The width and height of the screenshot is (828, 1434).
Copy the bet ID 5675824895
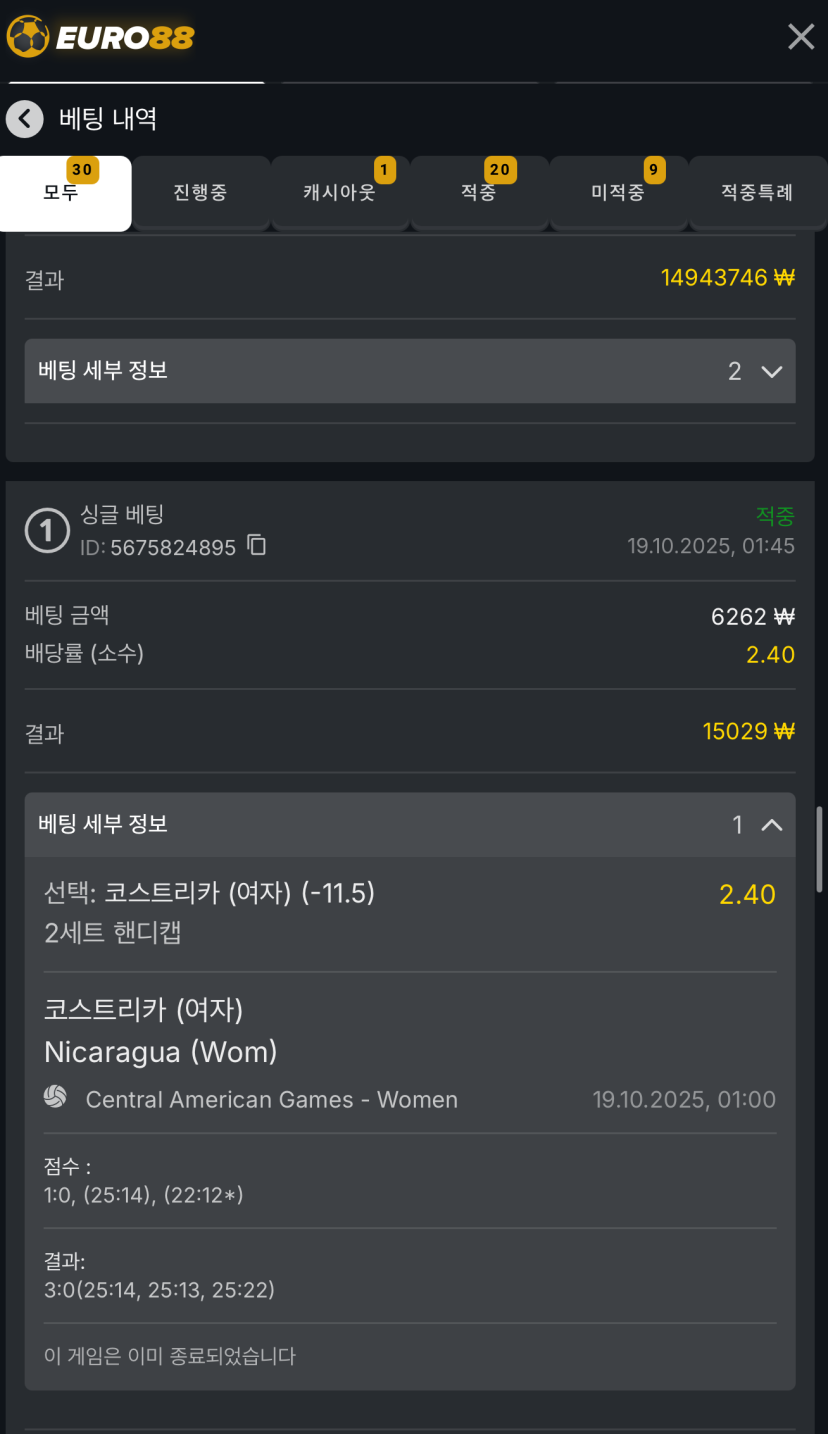pyautogui.click(x=257, y=546)
